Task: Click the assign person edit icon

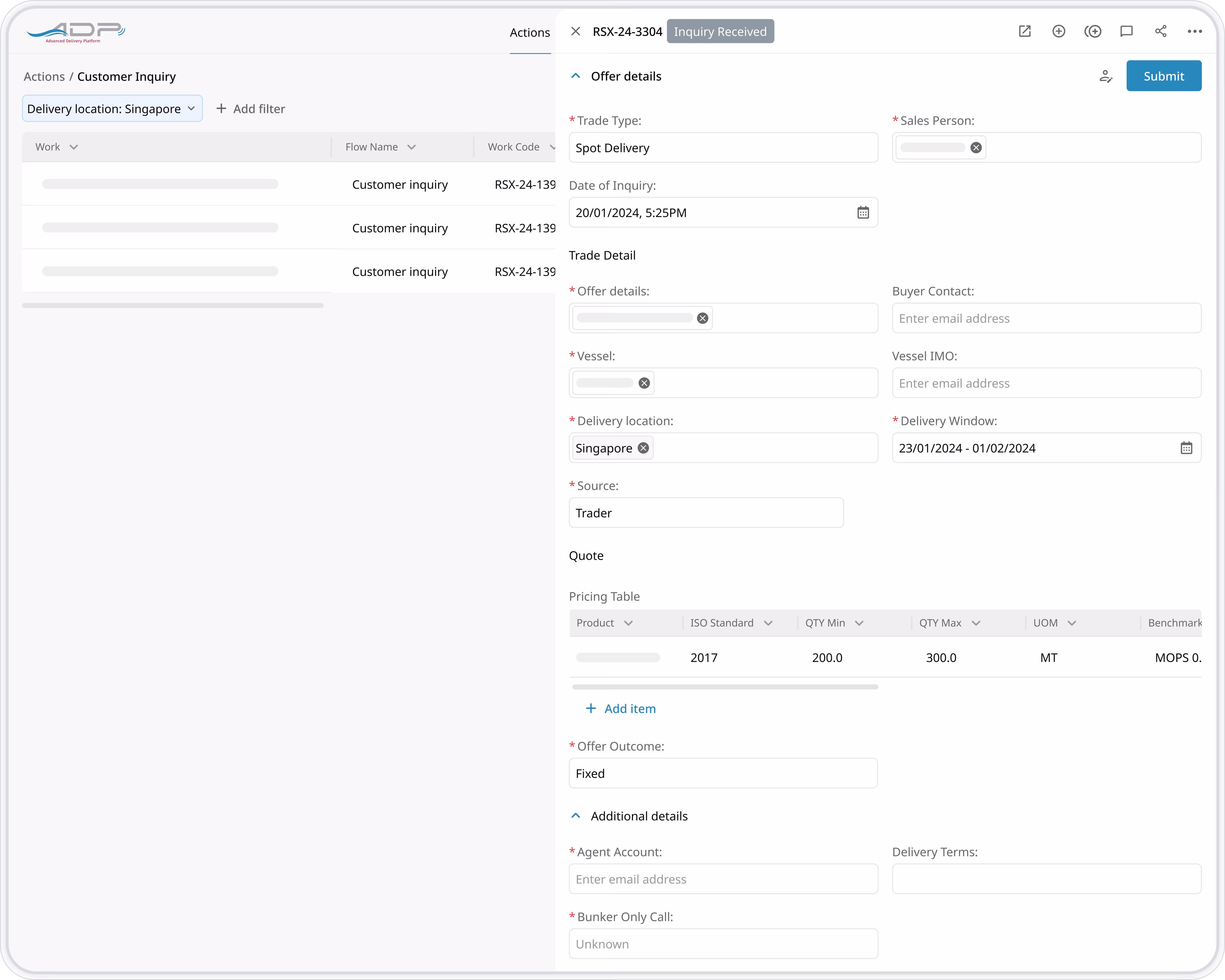Action: tap(1105, 76)
